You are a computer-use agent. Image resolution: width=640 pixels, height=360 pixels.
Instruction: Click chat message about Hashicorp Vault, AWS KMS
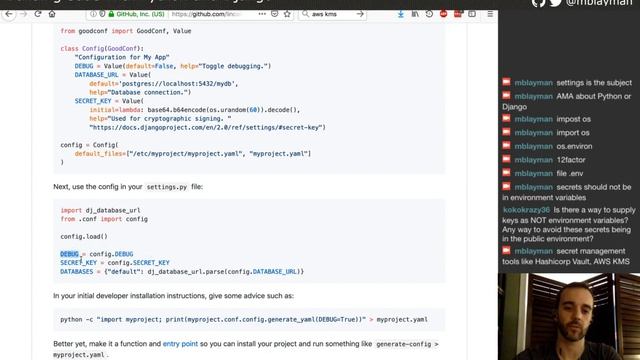[x=566, y=256]
